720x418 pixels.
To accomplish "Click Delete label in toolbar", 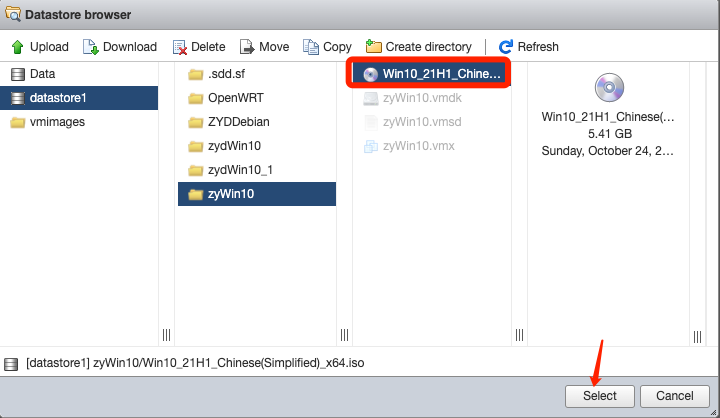I will (x=208, y=47).
